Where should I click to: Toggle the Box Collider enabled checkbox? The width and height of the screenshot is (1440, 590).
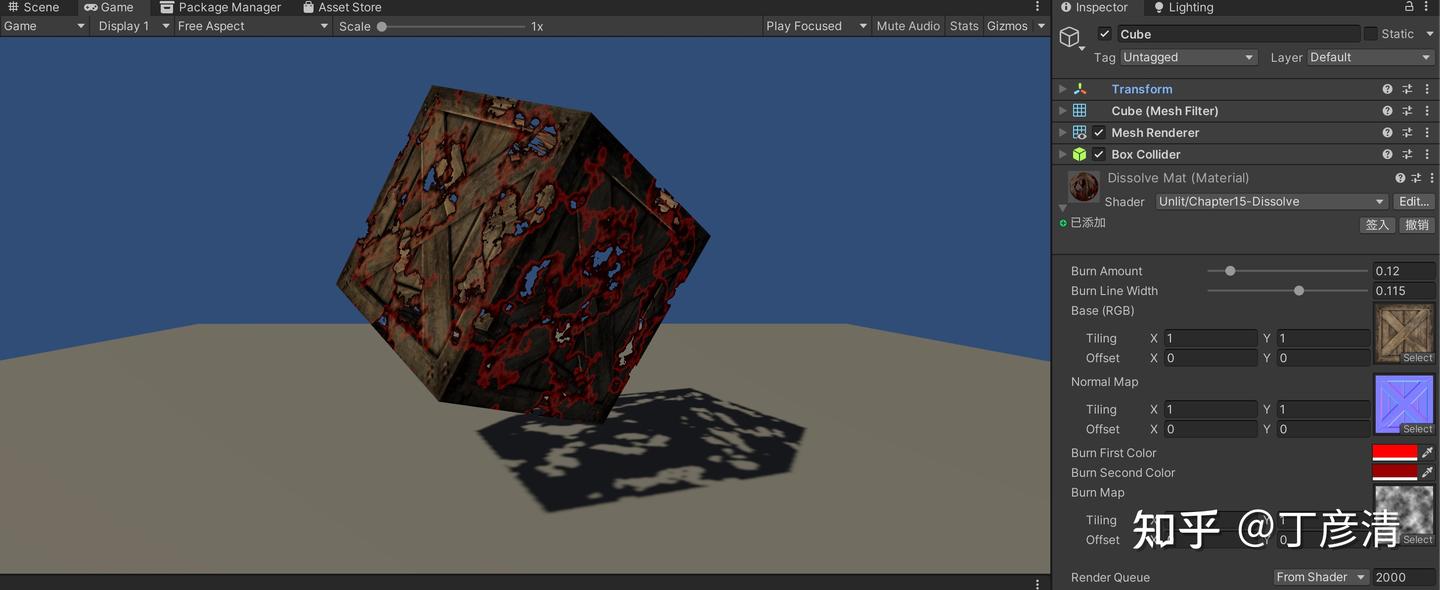pos(1098,154)
